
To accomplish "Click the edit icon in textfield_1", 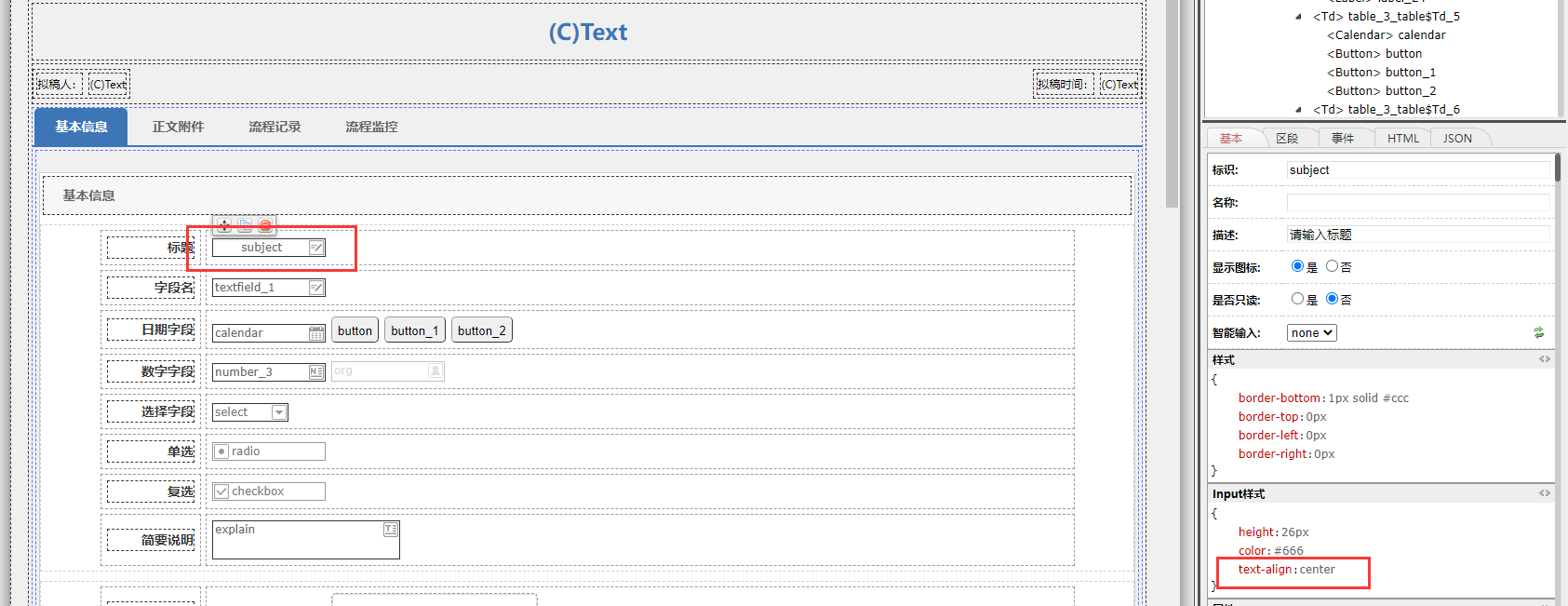I will point(316,288).
